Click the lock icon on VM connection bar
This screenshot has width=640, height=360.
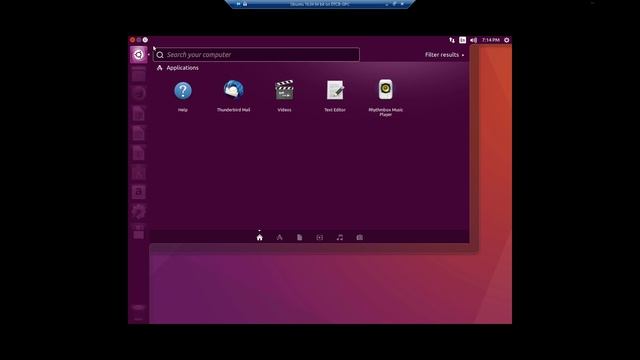pos(245,4)
